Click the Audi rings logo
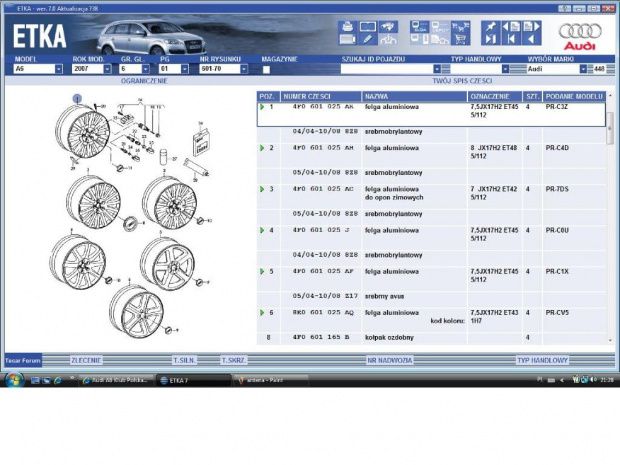 [x=580, y=31]
